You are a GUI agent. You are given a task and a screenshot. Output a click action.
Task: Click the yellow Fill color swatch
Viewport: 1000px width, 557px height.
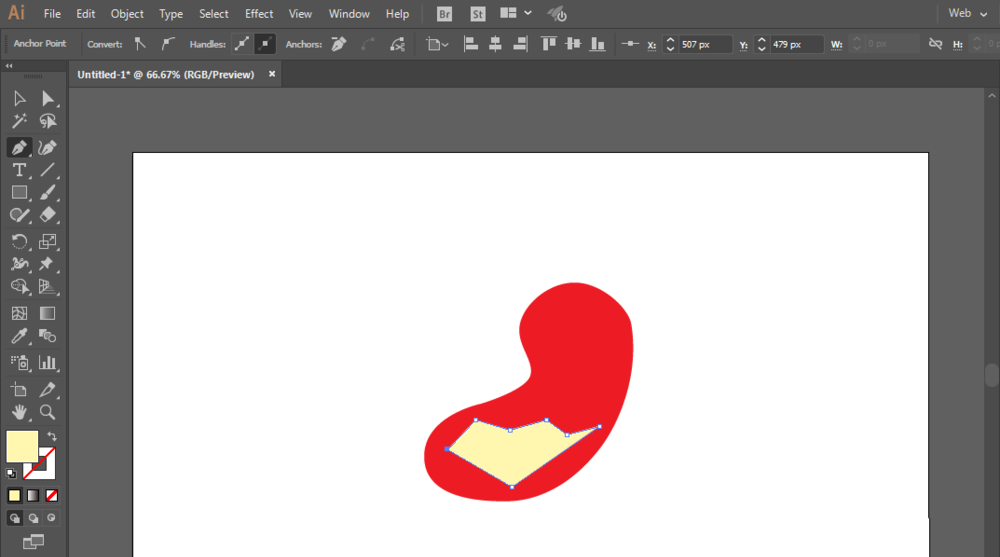tap(21, 446)
